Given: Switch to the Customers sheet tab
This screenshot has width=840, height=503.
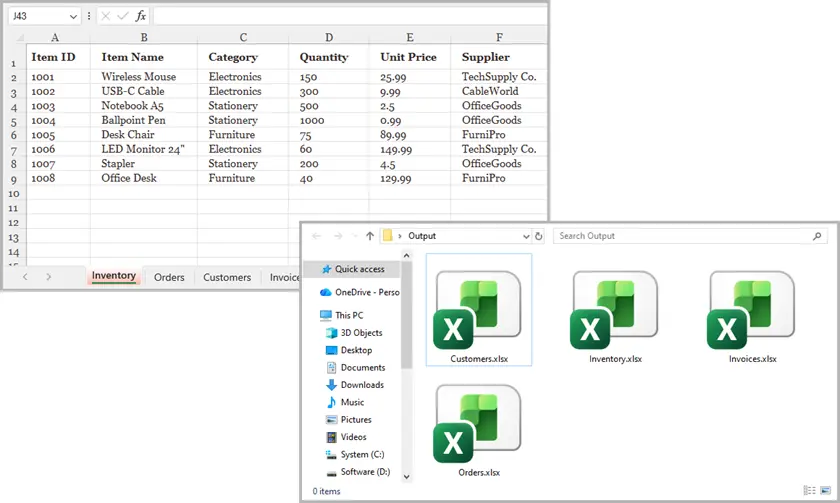Looking at the screenshot, I should pyautogui.click(x=227, y=277).
